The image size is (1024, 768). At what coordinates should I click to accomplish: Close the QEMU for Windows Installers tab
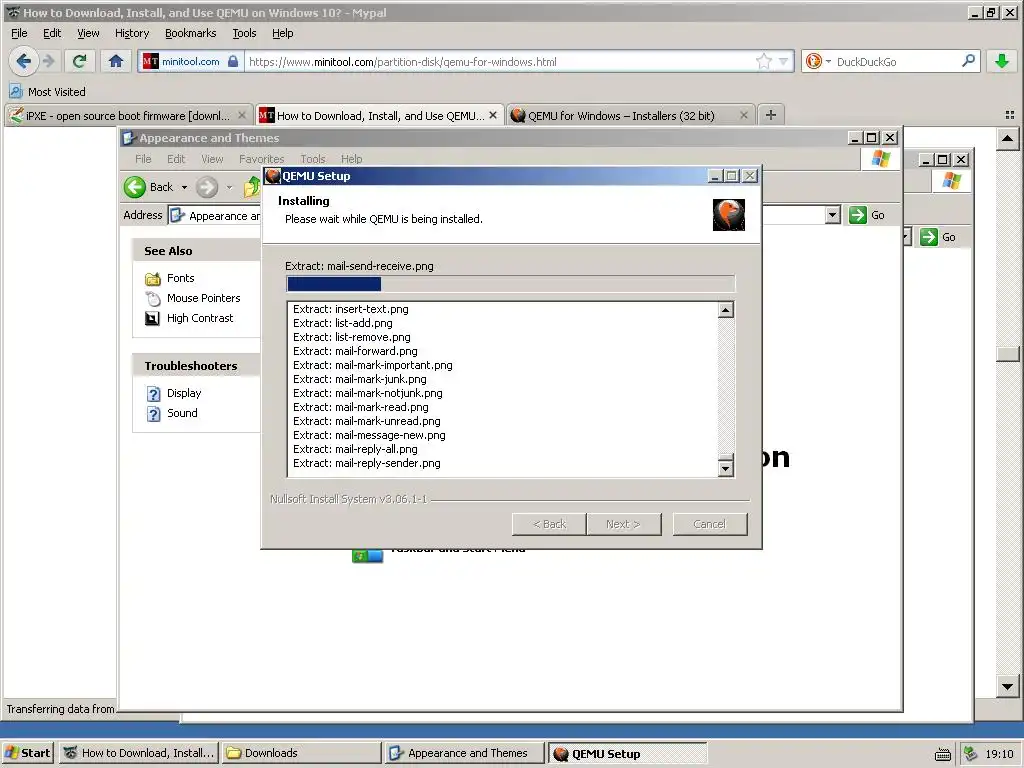click(743, 115)
